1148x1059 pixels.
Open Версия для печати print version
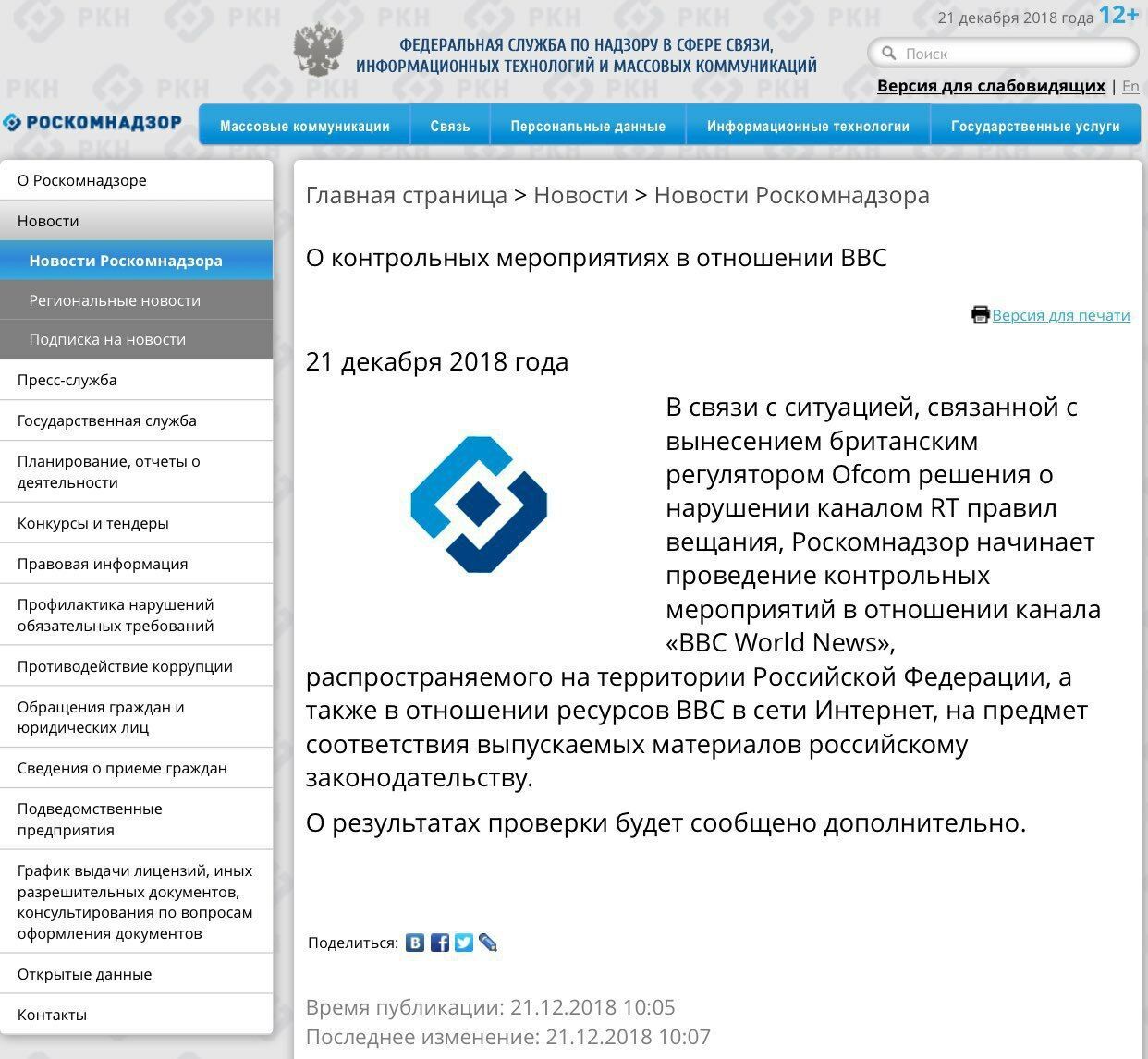1061,315
